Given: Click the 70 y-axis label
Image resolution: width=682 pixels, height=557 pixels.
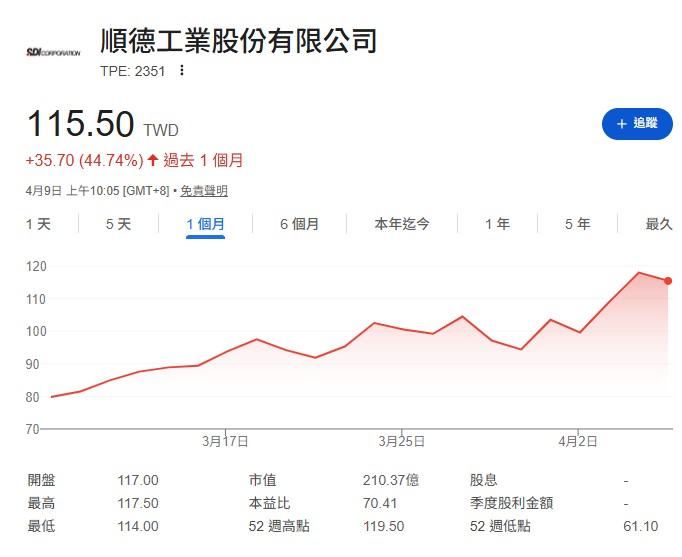Looking at the screenshot, I should point(33,429).
